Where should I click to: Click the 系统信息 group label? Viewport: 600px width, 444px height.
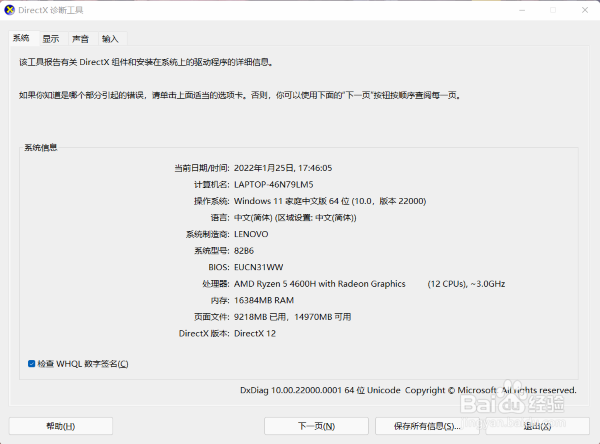pyautogui.click(x=41, y=147)
